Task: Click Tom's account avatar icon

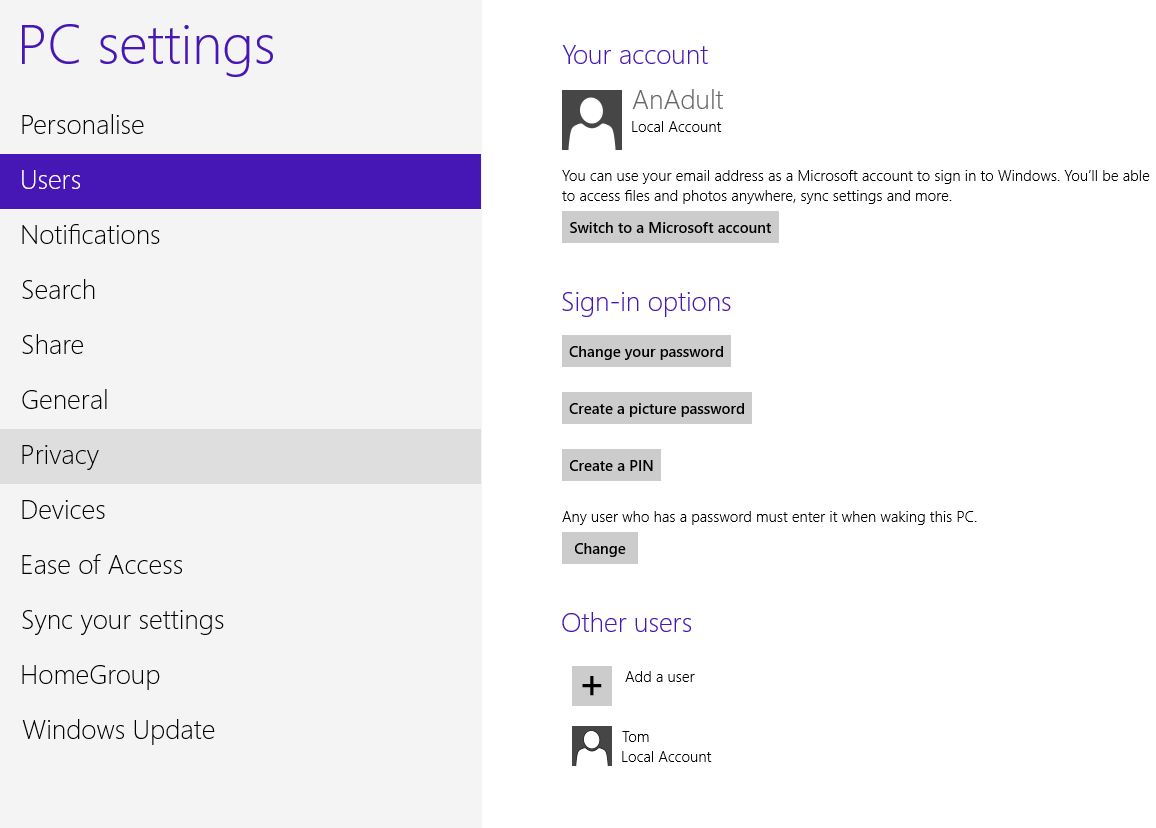Action: pos(591,745)
